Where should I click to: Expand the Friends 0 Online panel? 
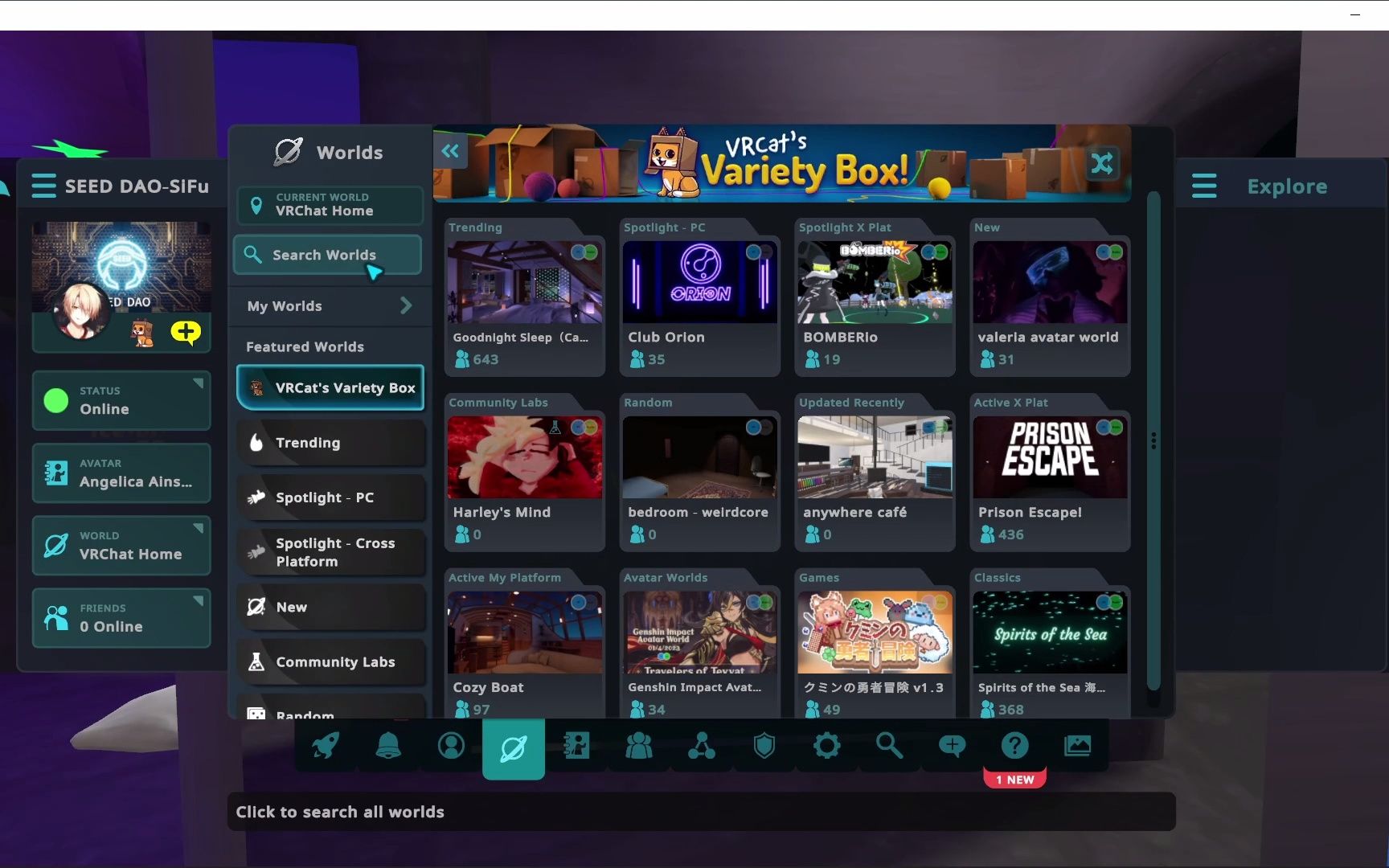121,618
